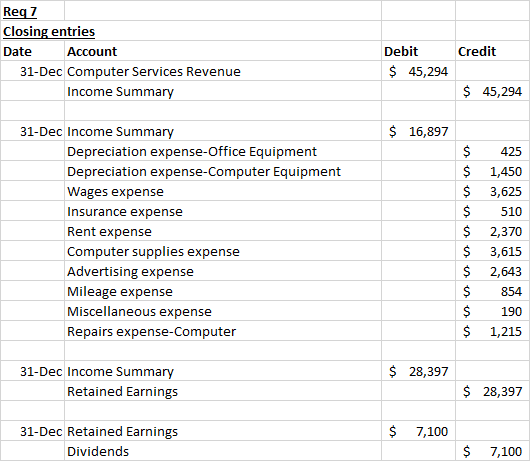Click the 'Closing entries' title cell
The width and height of the screenshot is (530, 461).
(x=191, y=31)
